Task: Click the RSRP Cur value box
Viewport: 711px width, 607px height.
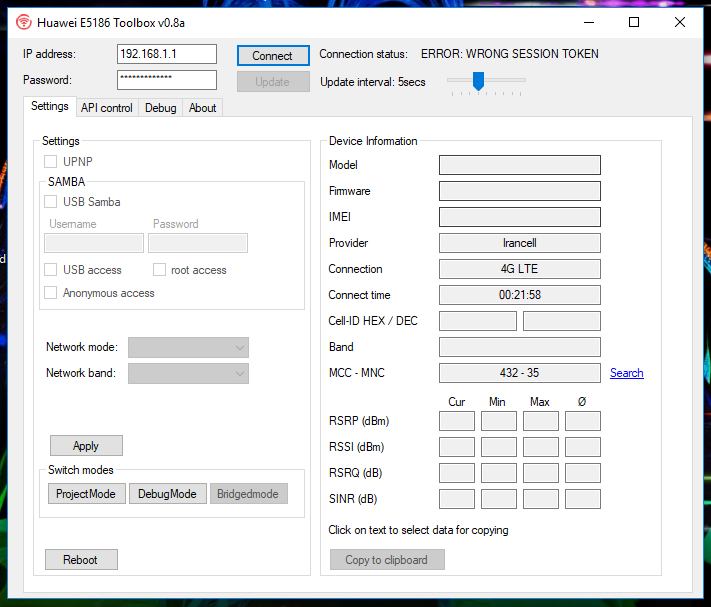Action: coord(457,421)
